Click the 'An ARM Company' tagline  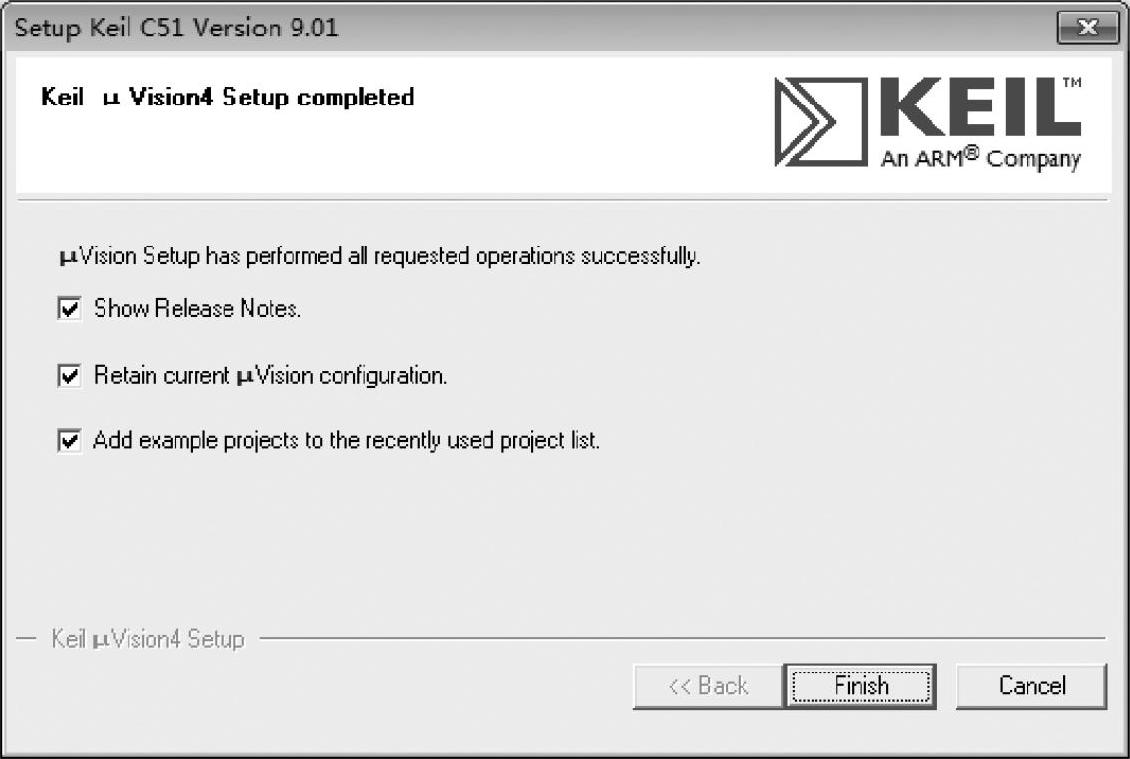[x=980, y=159]
